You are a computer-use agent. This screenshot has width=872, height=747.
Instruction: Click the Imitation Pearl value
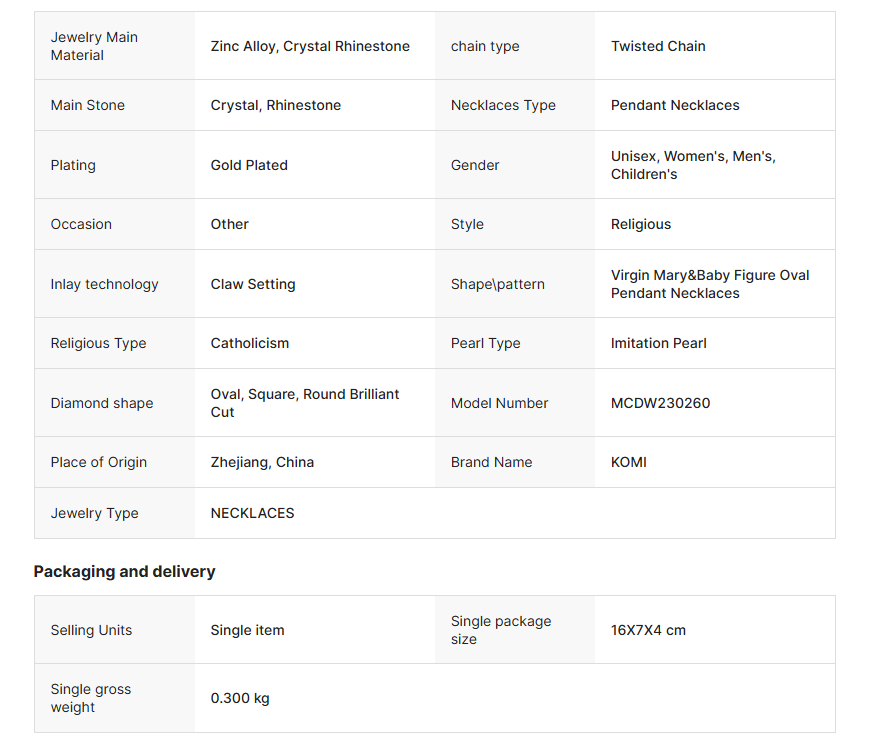point(659,343)
